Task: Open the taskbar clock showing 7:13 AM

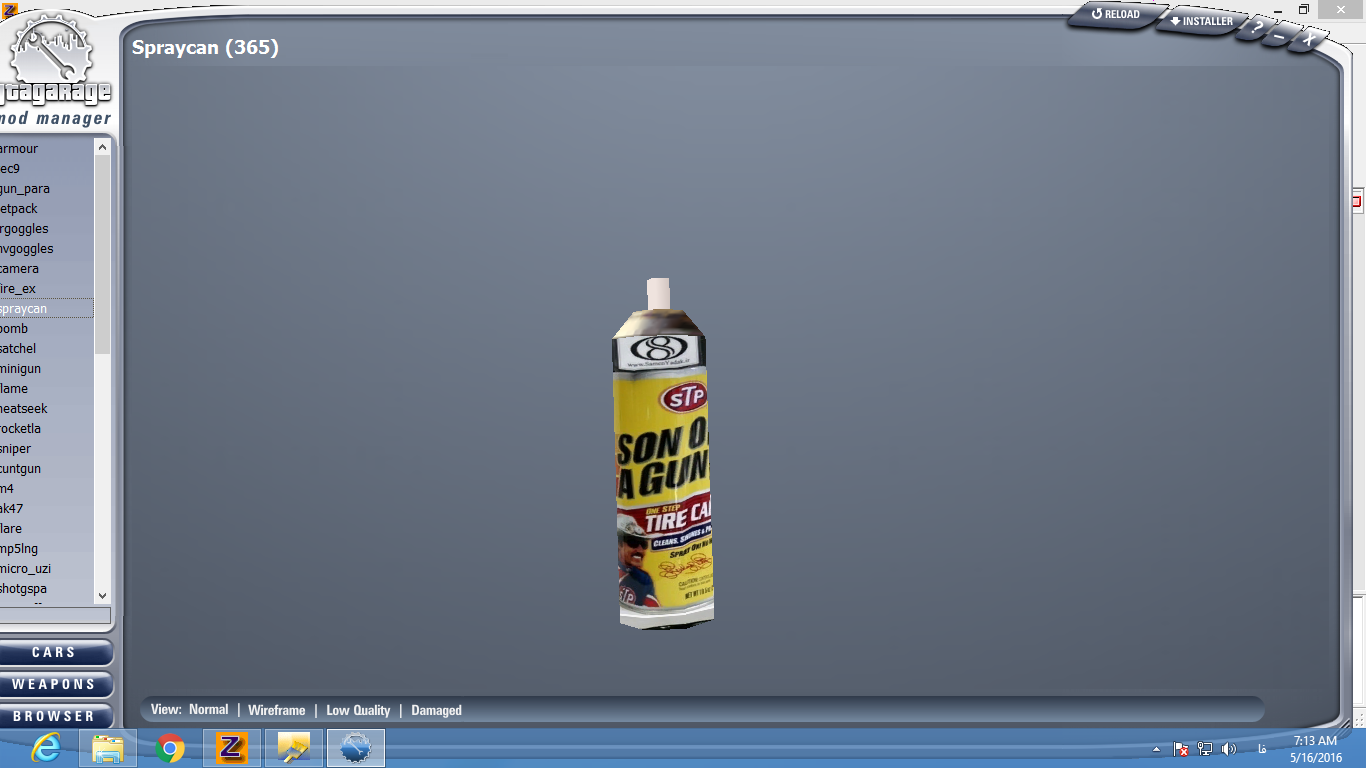Action: pos(1315,749)
